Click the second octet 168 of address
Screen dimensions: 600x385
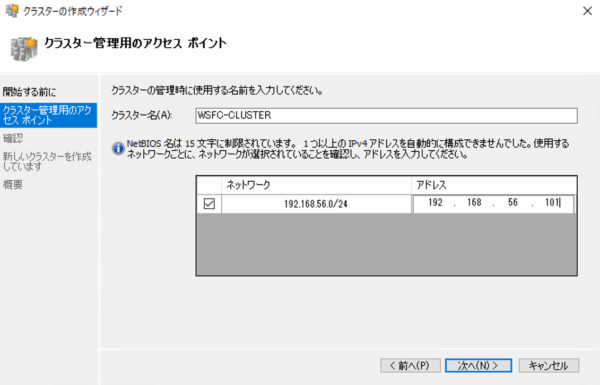(x=474, y=203)
